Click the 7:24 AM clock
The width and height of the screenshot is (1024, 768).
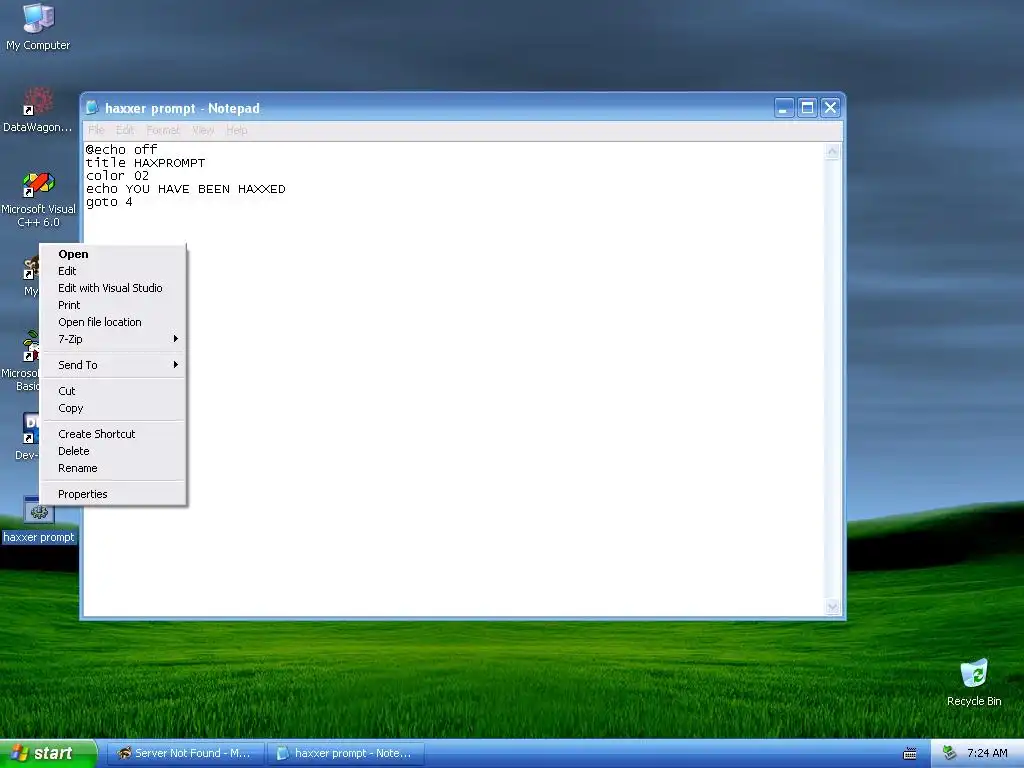coord(987,753)
